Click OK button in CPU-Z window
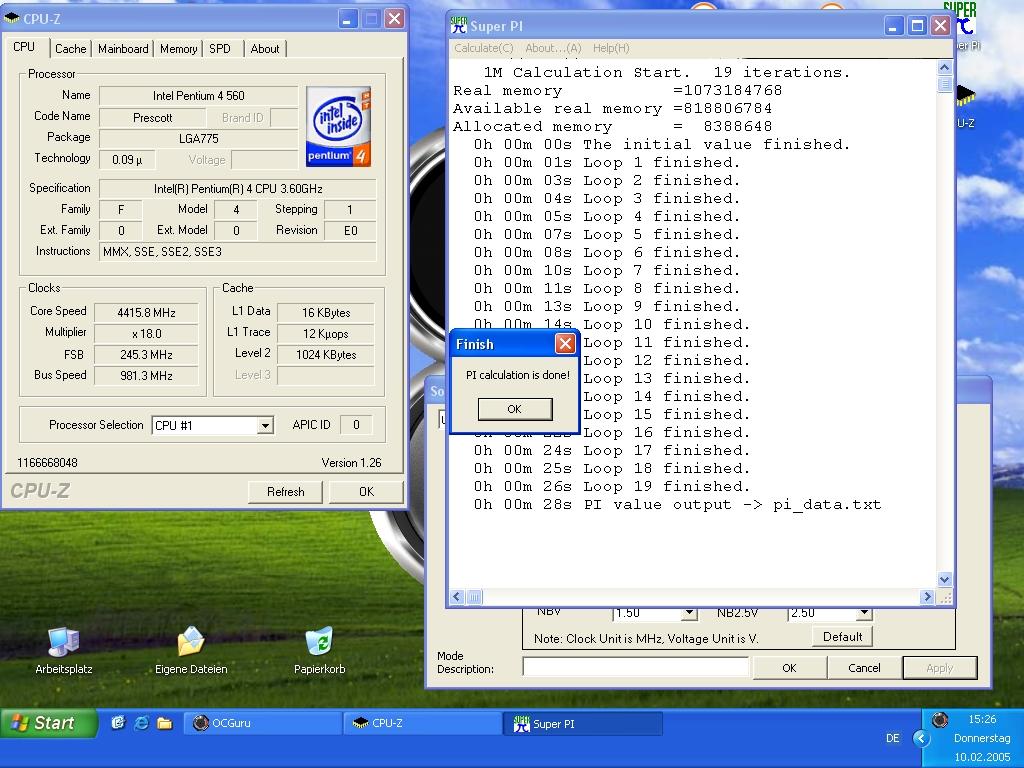 click(x=366, y=492)
